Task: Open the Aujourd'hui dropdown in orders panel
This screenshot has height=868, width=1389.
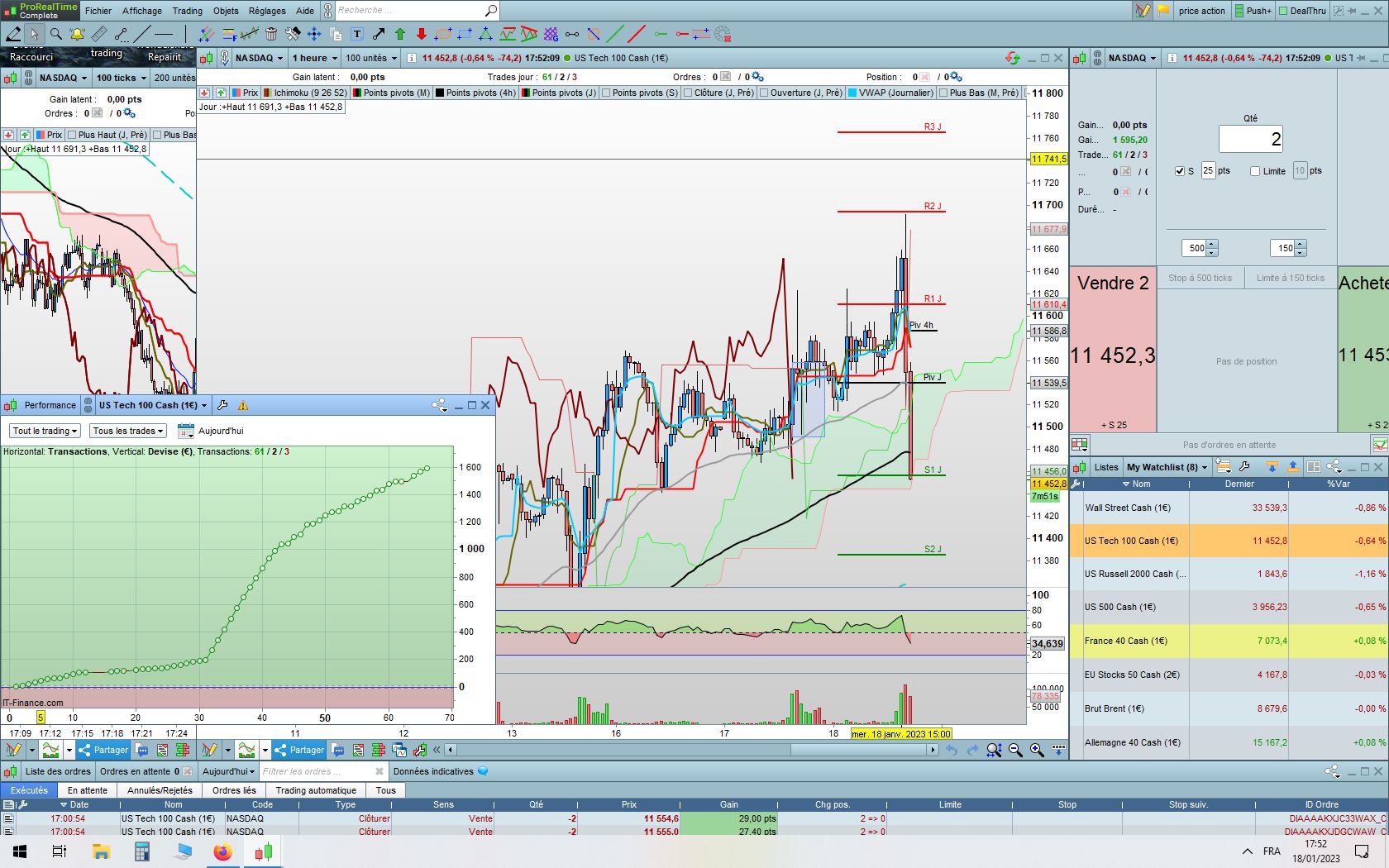Action: tap(229, 771)
